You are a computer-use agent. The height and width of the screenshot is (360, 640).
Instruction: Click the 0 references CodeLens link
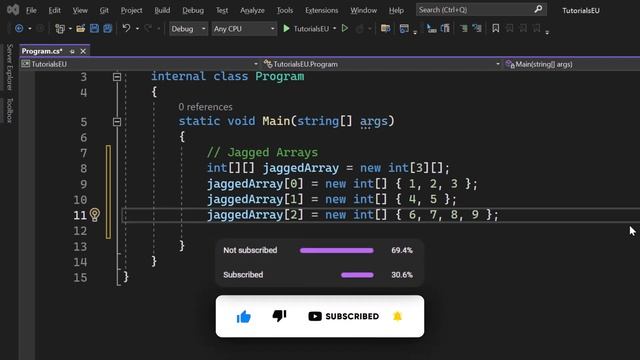(x=205, y=107)
